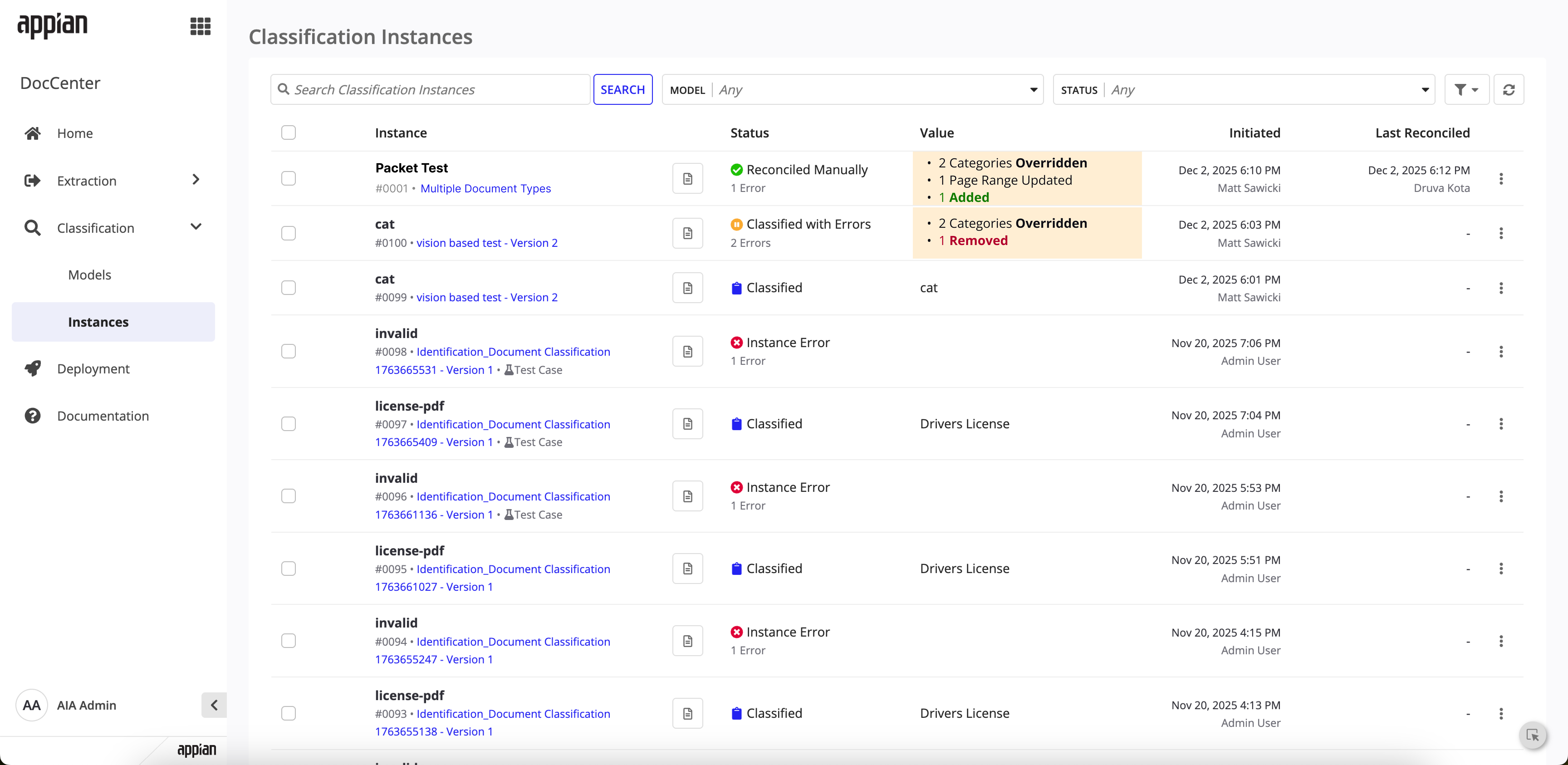Refresh the instances list

tap(1509, 89)
